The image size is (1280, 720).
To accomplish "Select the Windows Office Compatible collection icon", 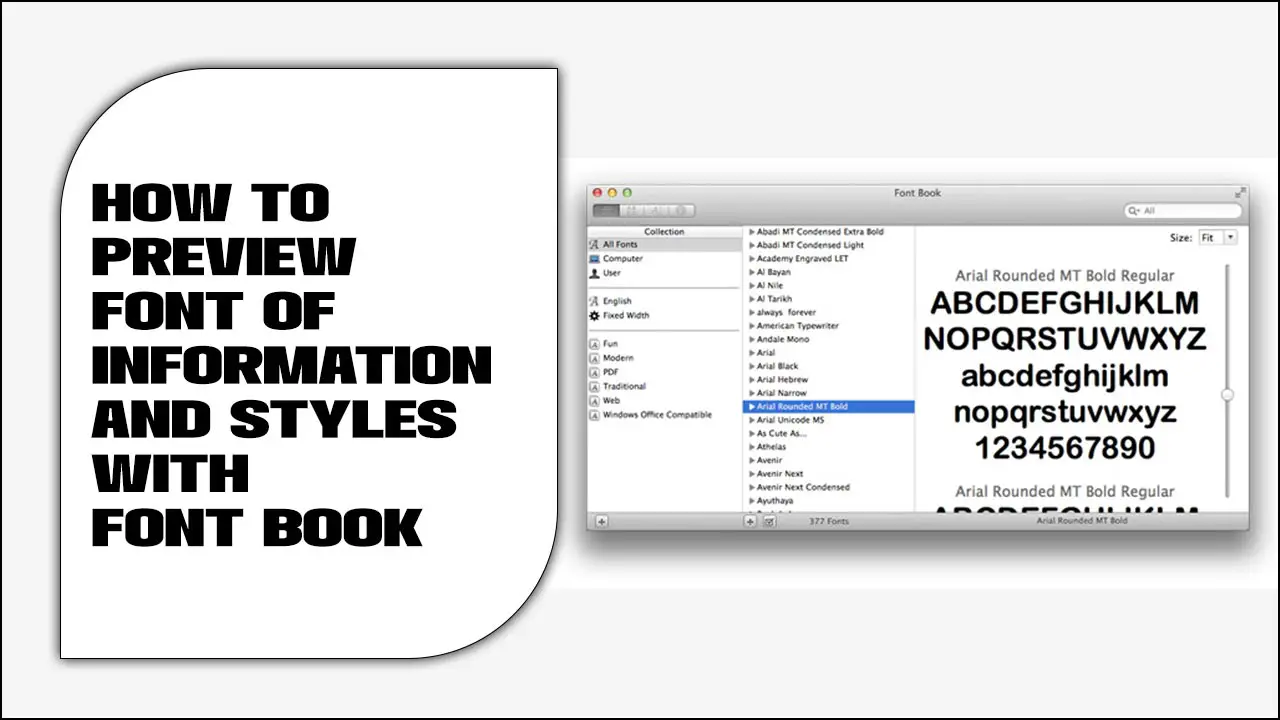I will coord(594,415).
